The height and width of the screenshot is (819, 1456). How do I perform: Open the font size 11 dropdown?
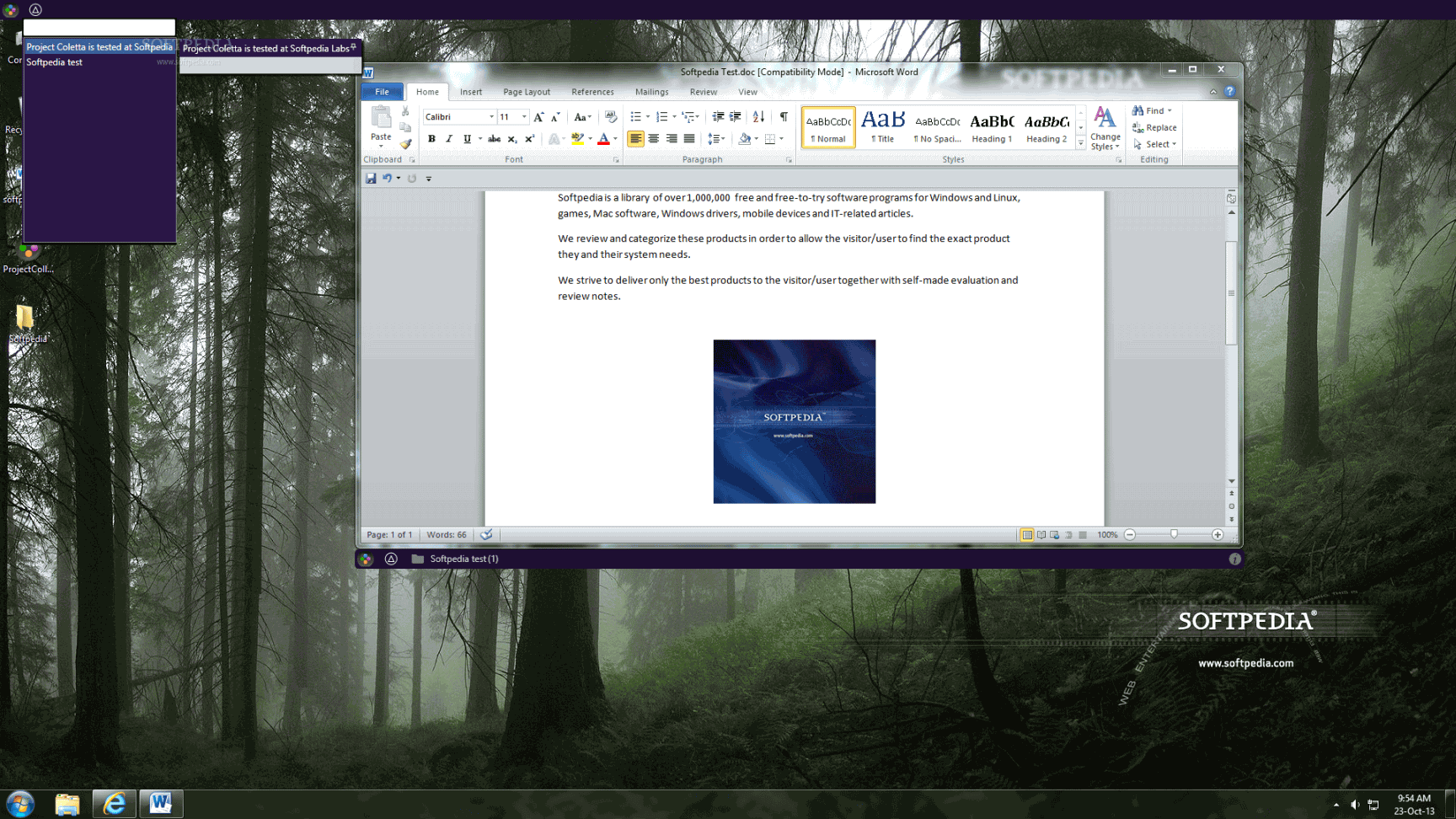click(524, 117)
